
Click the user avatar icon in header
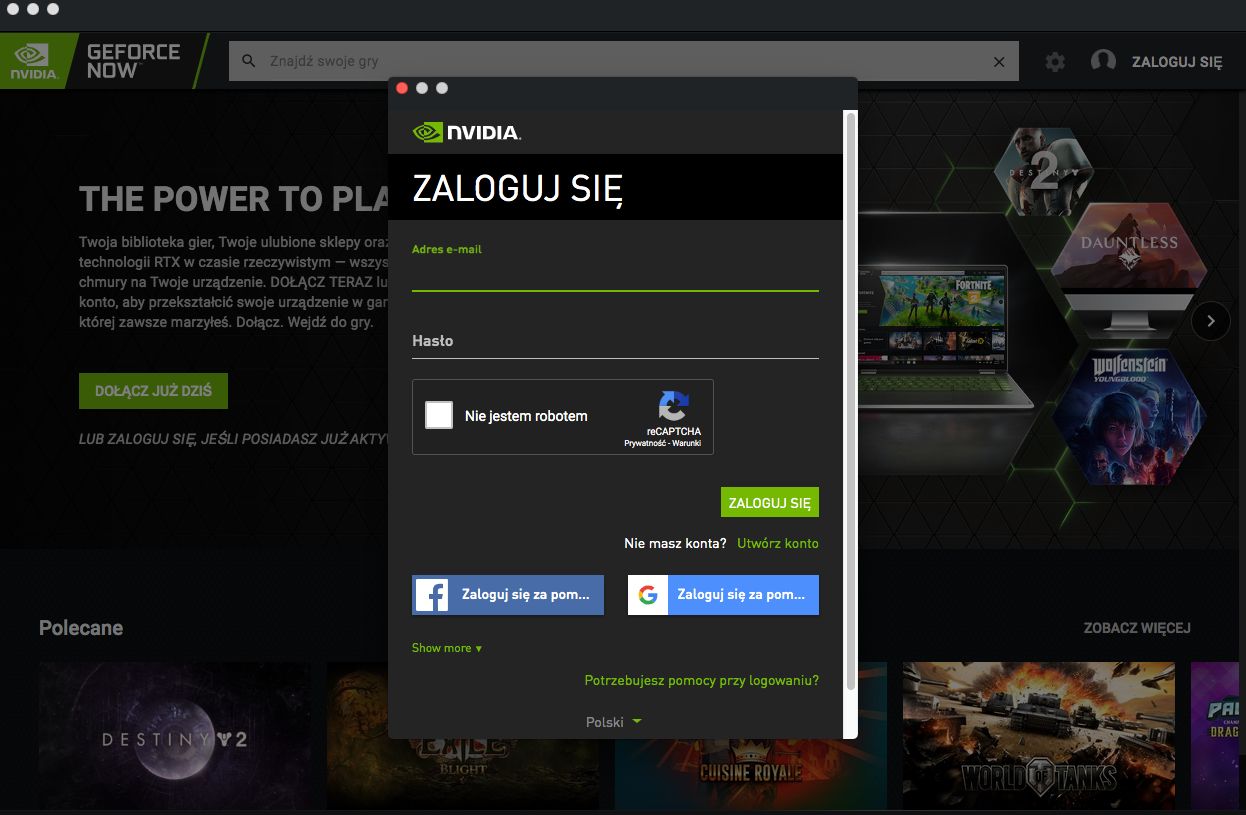click(x=1103, y=61)
